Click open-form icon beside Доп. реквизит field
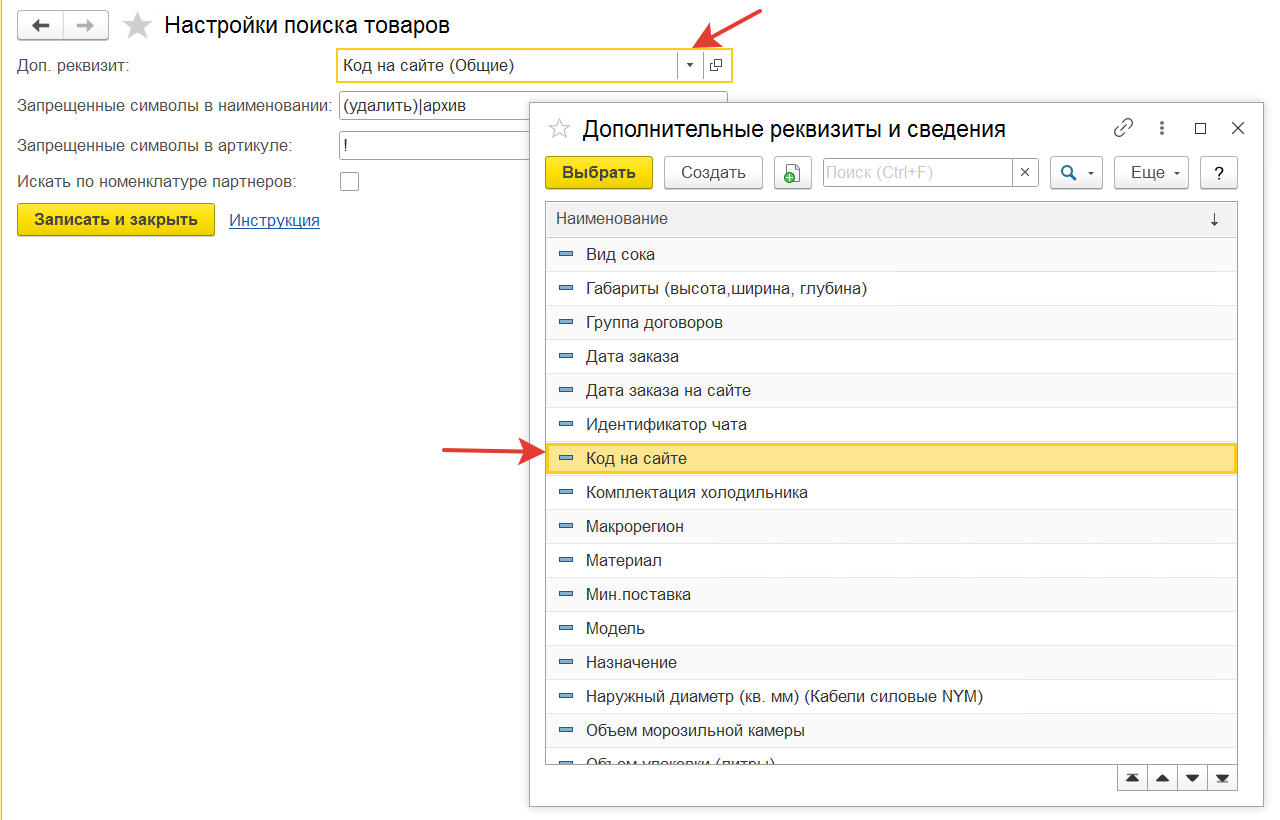Viewport: 1280px width, 820px height. click(717, 66)
